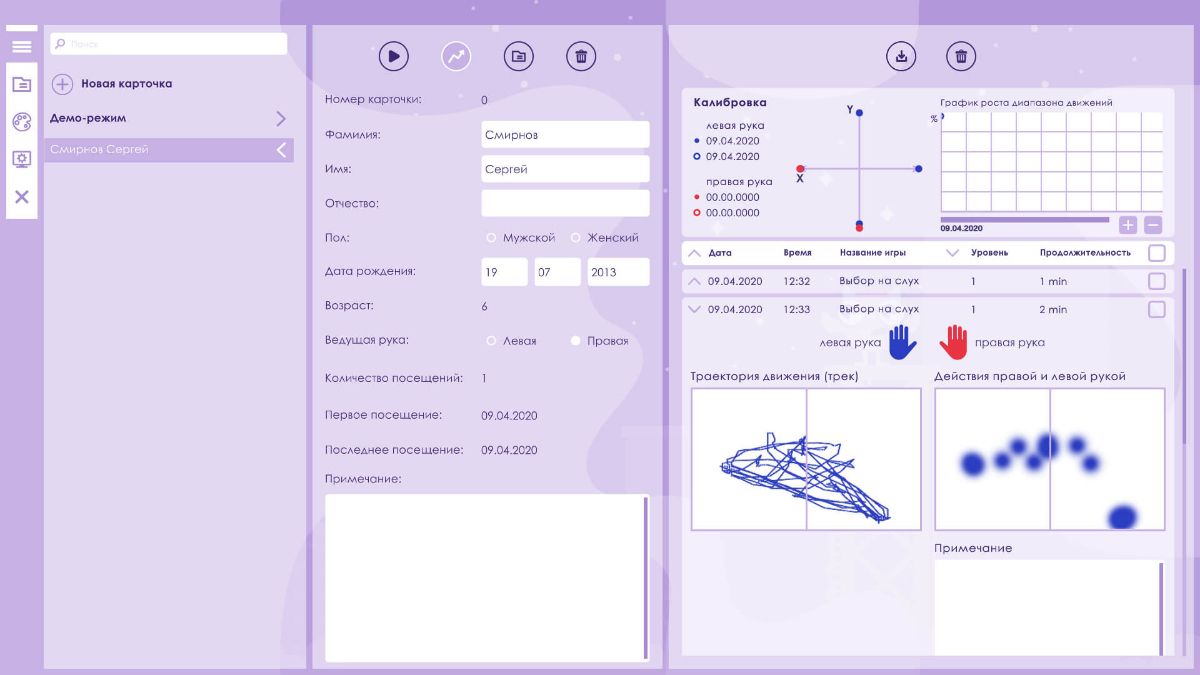Click the blue left hand icon
The width and height of the screenshot is (1200, 675).
[x=903, y=341]
